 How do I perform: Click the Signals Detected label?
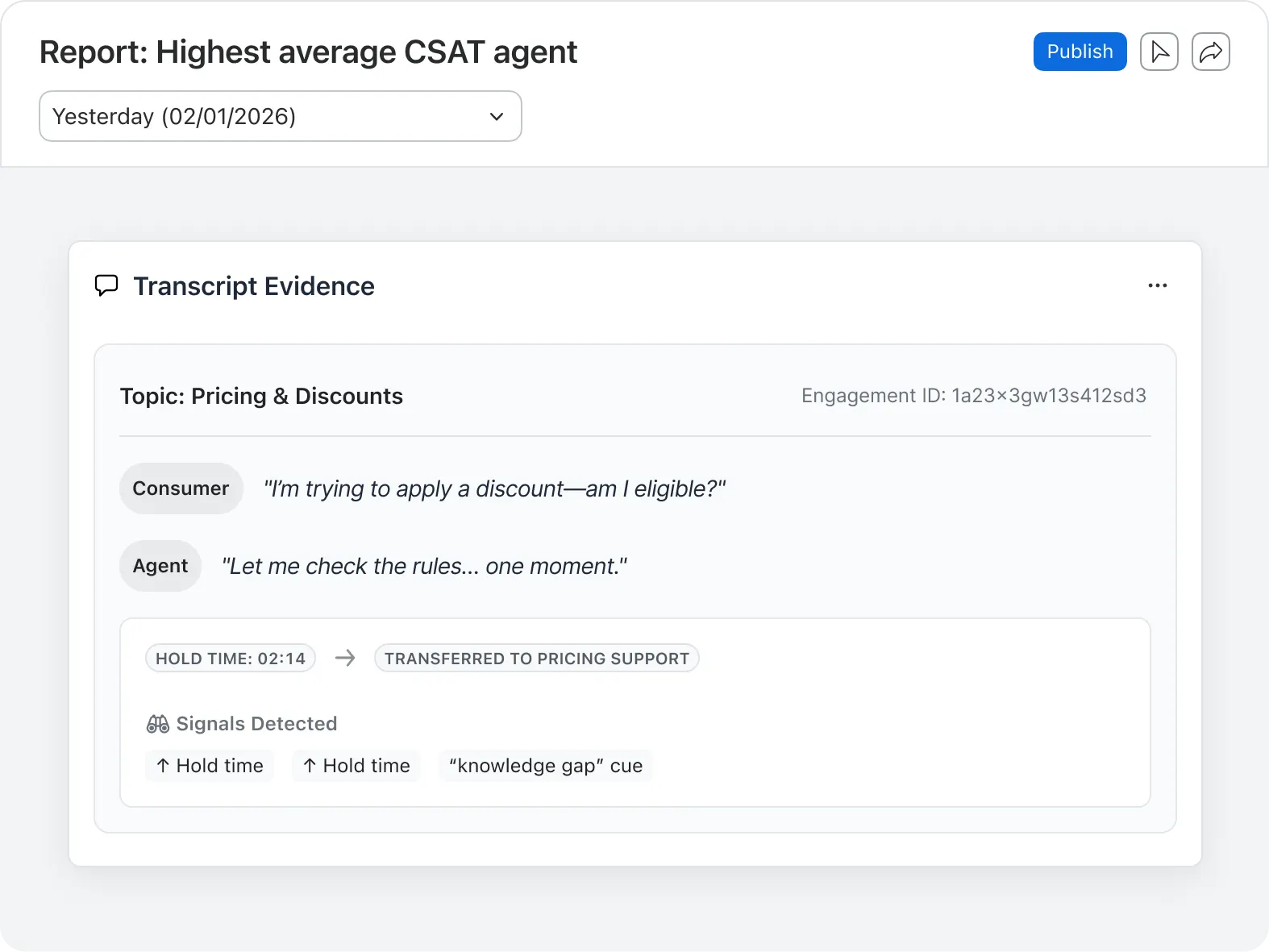pos(256,724)
